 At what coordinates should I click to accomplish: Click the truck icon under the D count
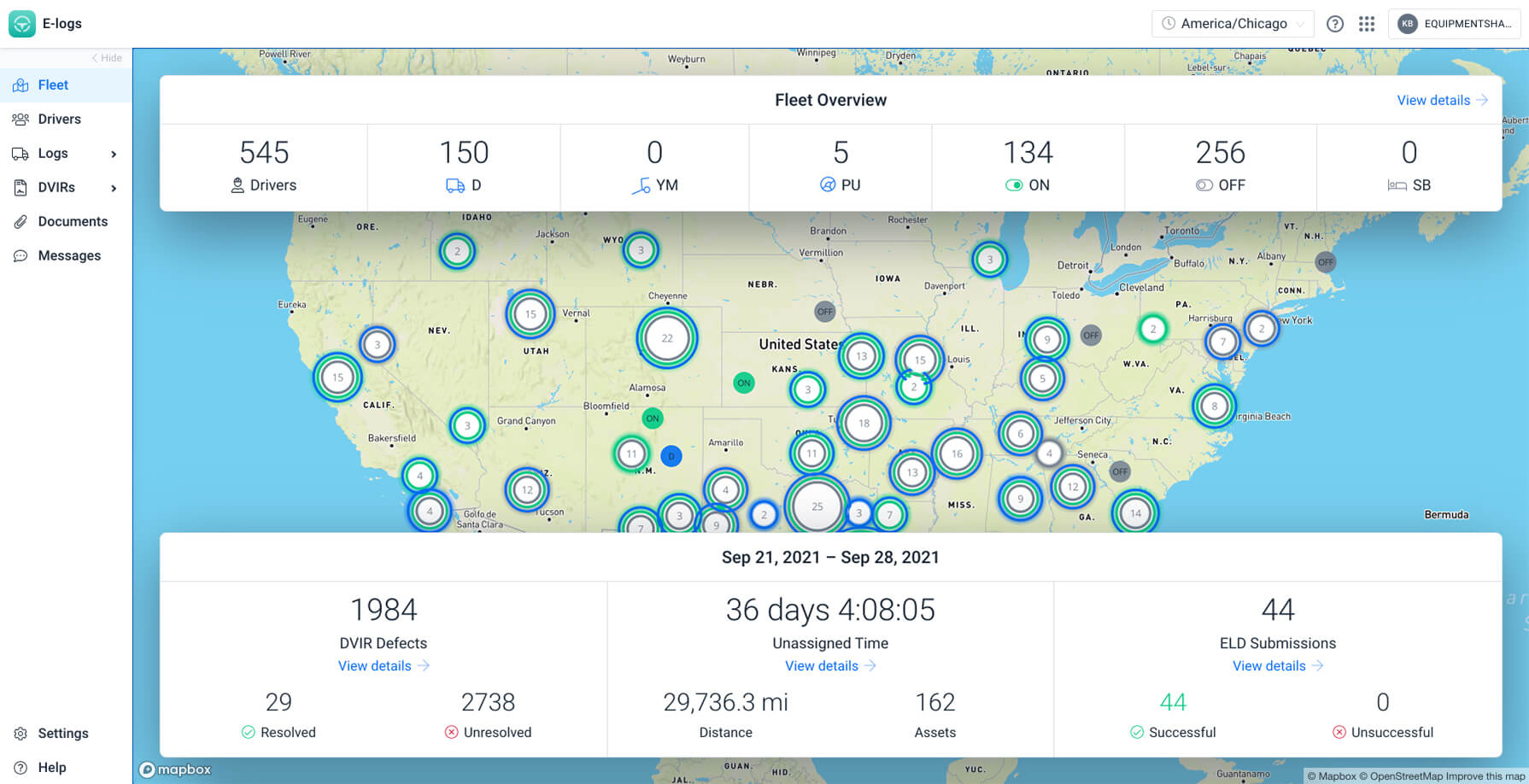454,184
